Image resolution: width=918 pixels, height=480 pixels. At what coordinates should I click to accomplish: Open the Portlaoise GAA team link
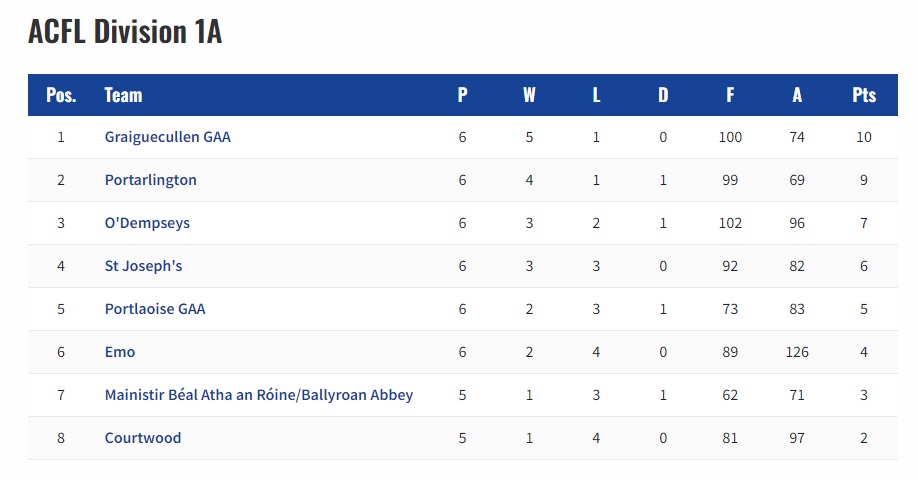(x=155, y=309)
